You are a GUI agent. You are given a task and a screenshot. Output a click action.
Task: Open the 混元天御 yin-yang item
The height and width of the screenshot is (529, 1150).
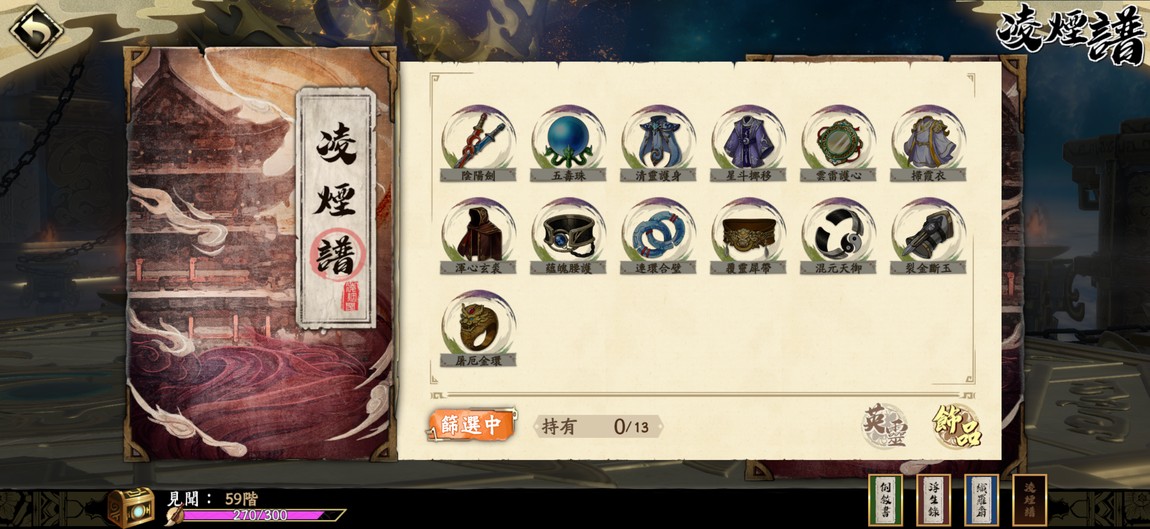(839, 236)
